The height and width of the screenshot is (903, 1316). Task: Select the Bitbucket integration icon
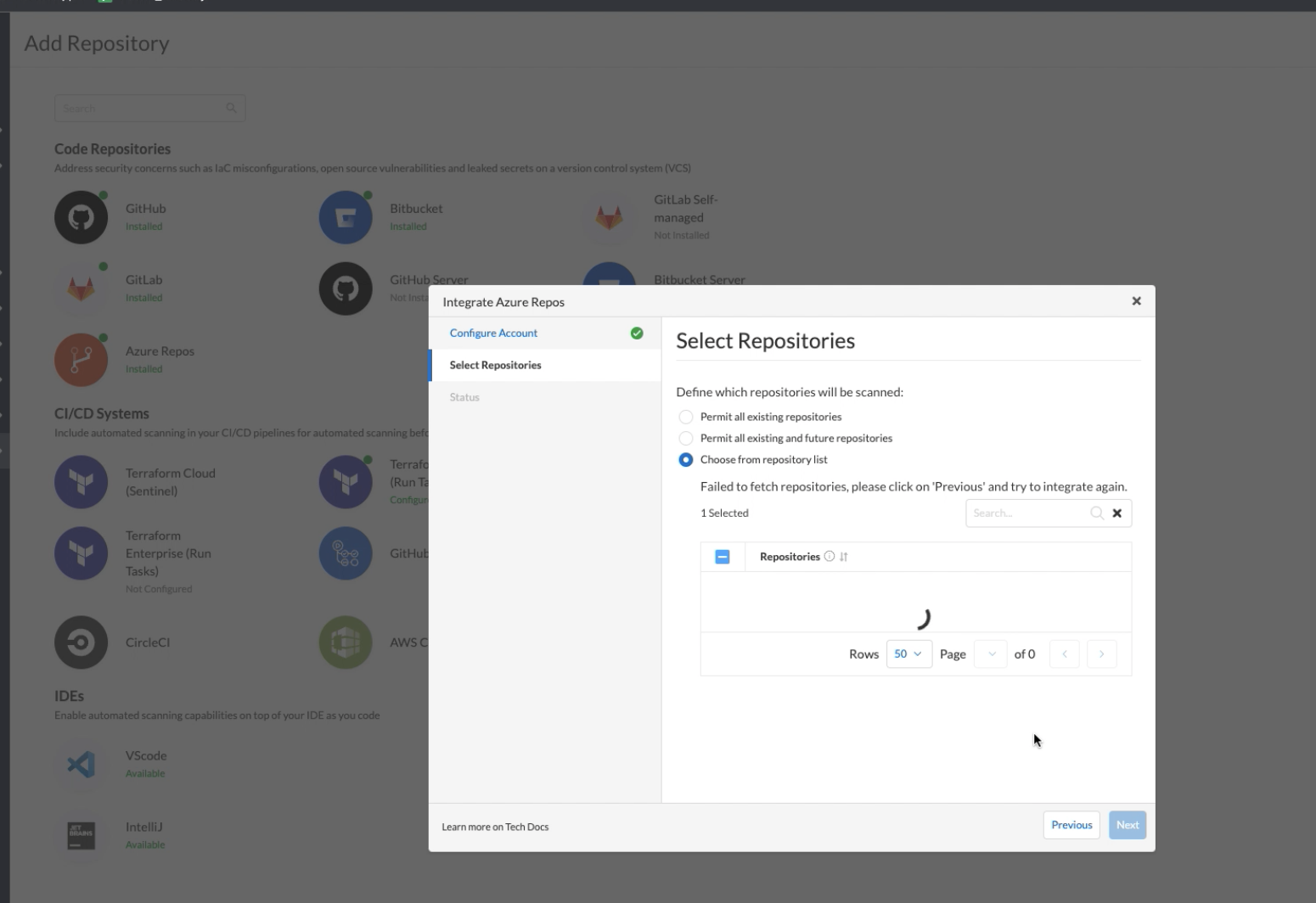[x=346, y=216]
